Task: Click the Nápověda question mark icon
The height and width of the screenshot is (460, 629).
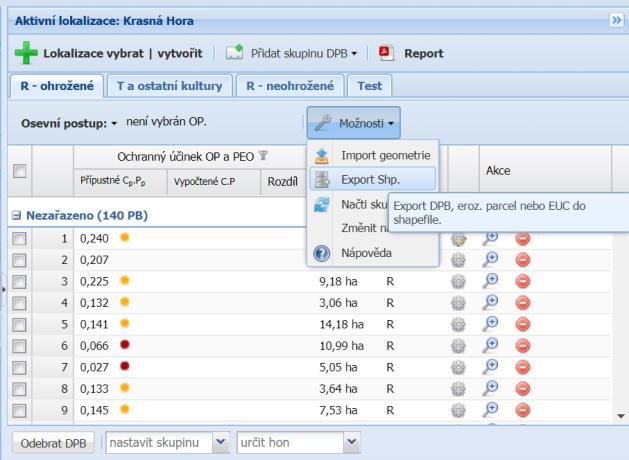Action: tap(322, 253)
